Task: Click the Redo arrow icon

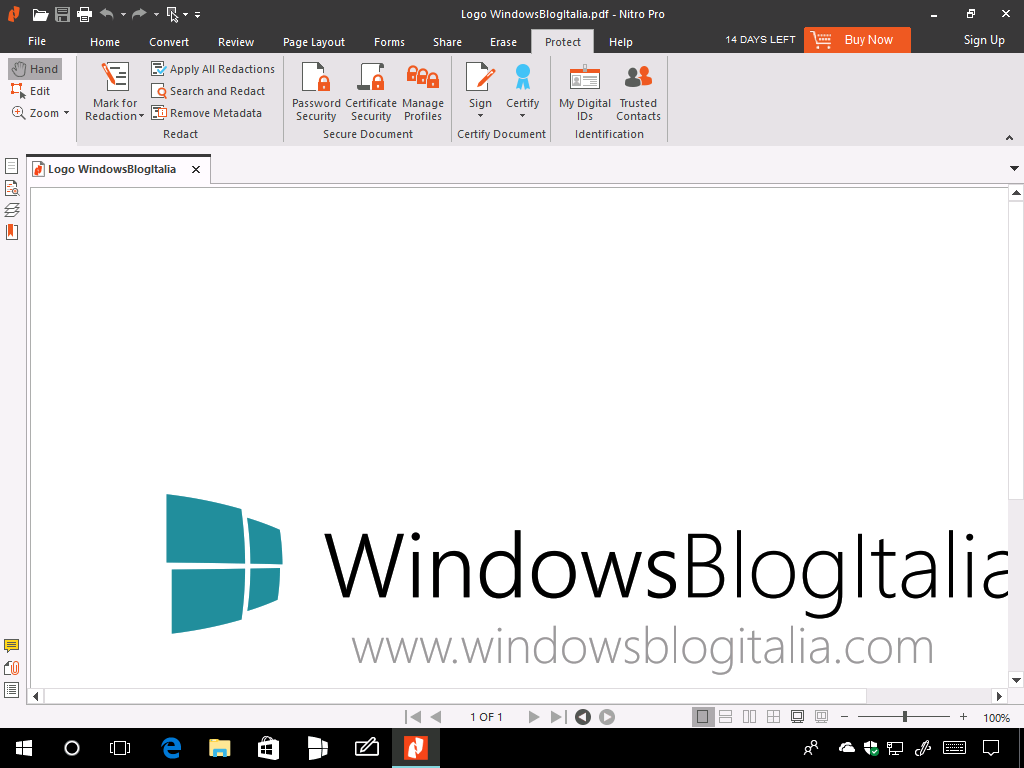Action: click(x=138, y=14)
